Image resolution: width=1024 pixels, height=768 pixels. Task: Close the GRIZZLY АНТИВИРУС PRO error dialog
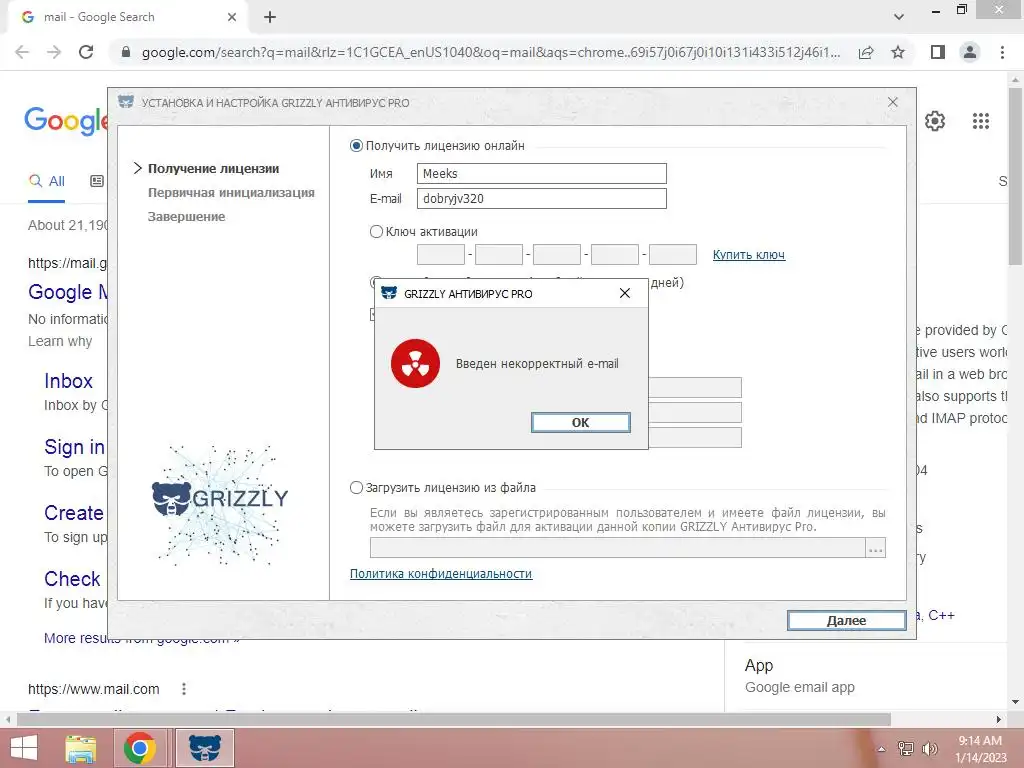tap(624, 293)
